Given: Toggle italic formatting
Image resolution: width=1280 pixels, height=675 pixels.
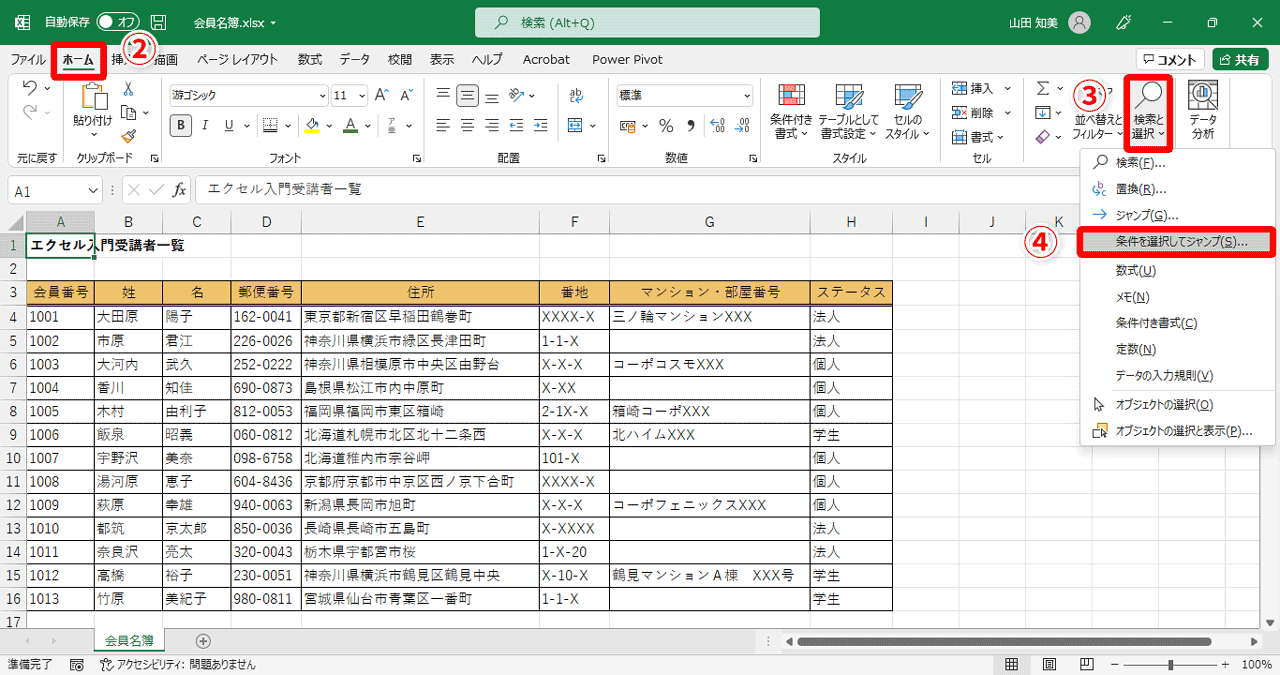Looking at the screenshot, I should coord(204,126).
